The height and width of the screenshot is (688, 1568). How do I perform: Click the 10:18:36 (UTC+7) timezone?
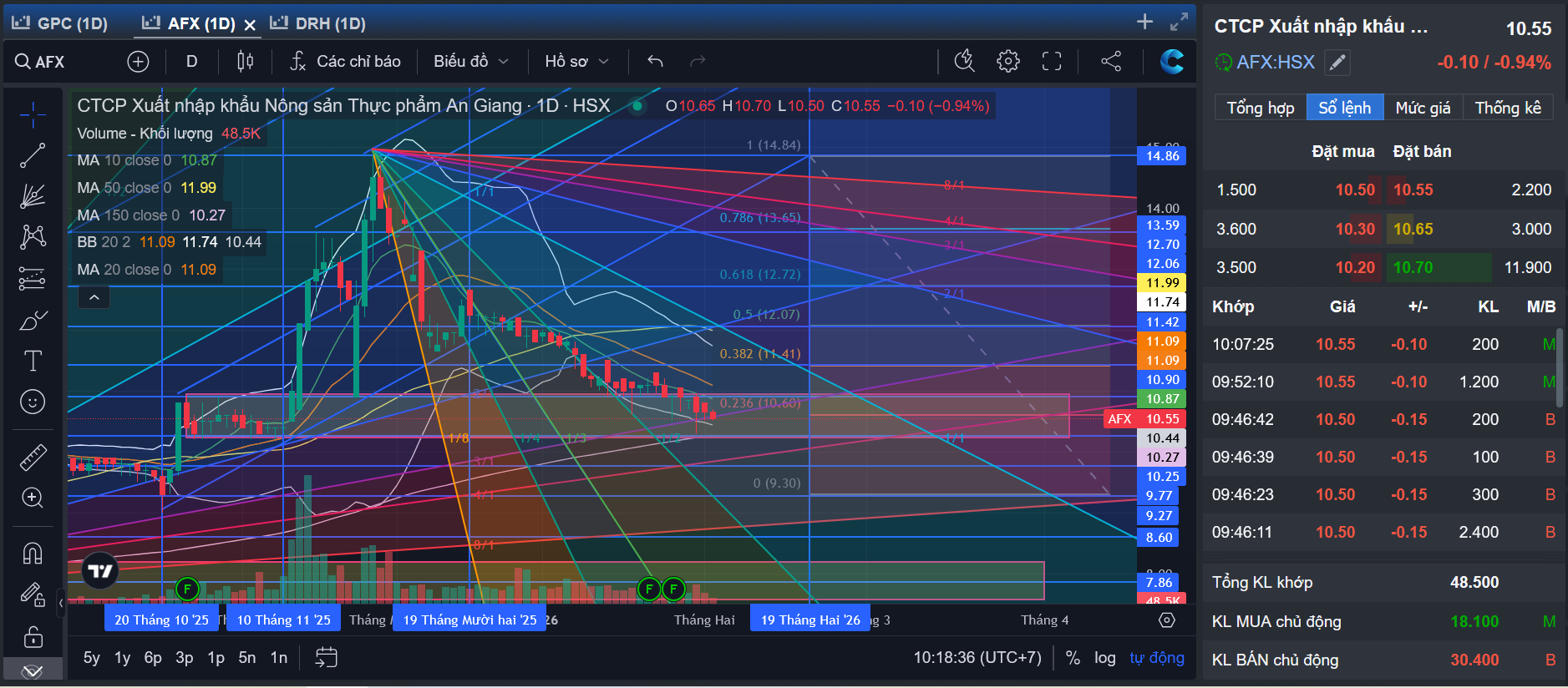[x=977, y=658]
